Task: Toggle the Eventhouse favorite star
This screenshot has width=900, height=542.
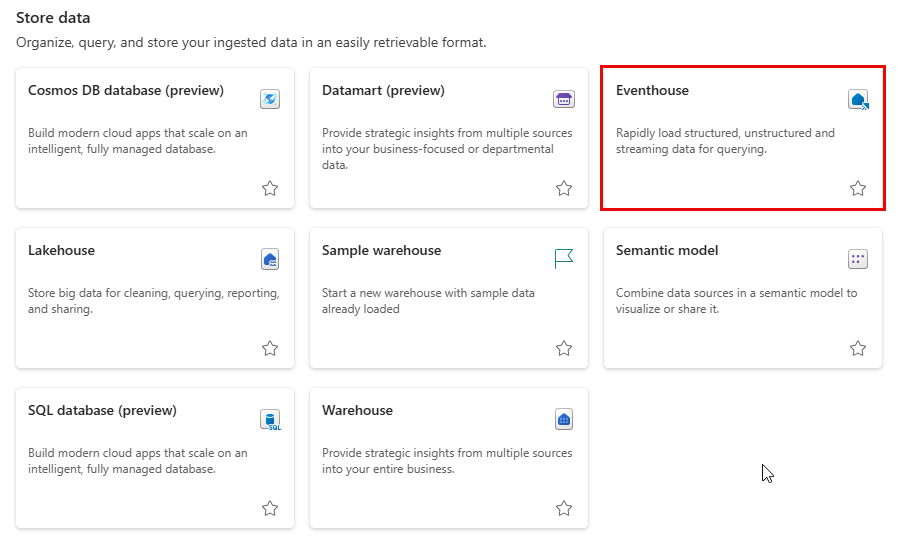Action: coord(858,188)
